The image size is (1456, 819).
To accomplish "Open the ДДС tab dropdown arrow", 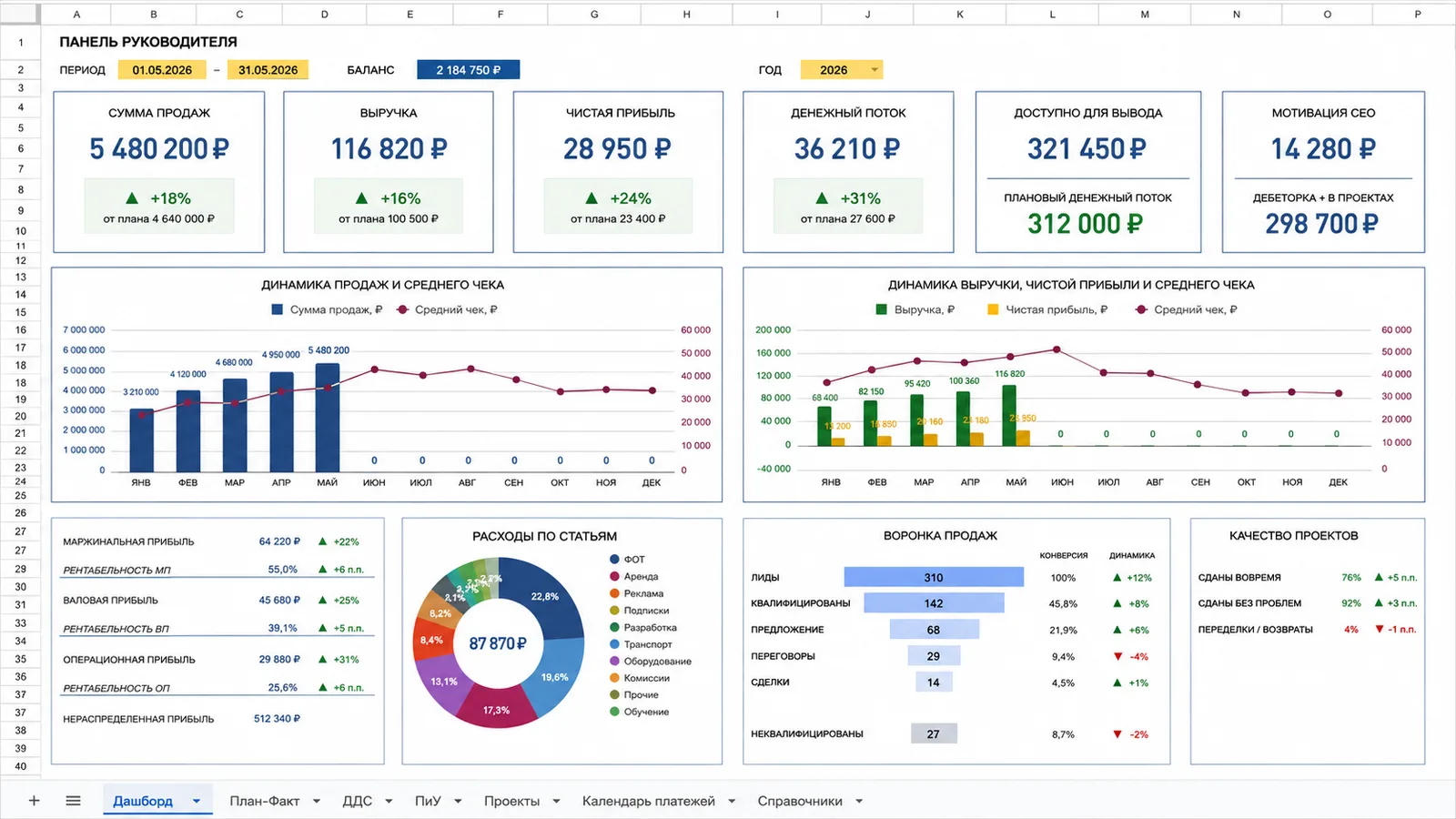I will [389, 802].
